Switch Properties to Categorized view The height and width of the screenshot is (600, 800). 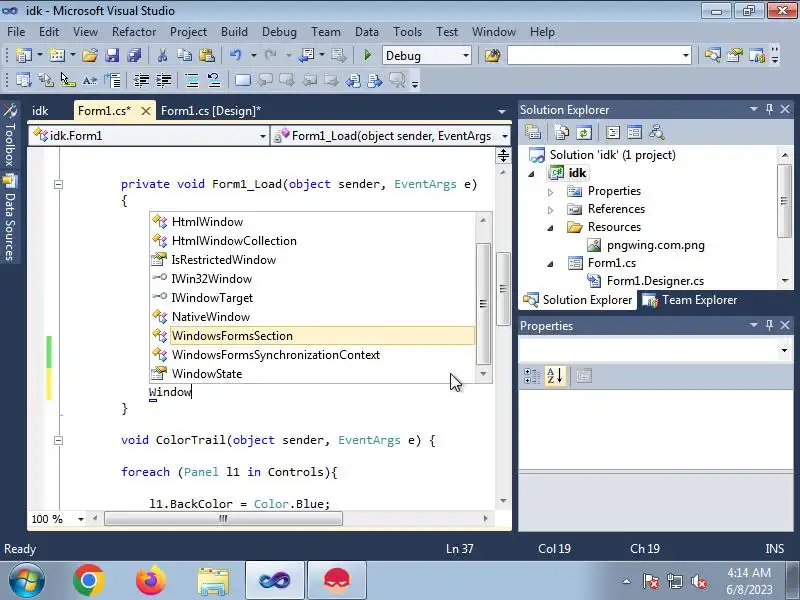(532, 377)
